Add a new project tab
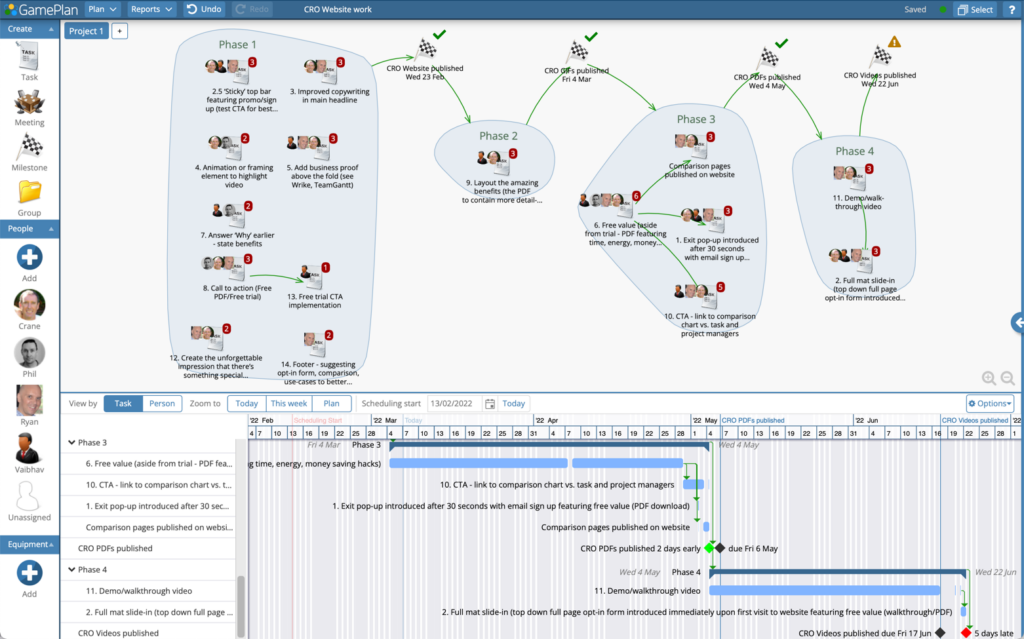 click(x=120, y=31)
